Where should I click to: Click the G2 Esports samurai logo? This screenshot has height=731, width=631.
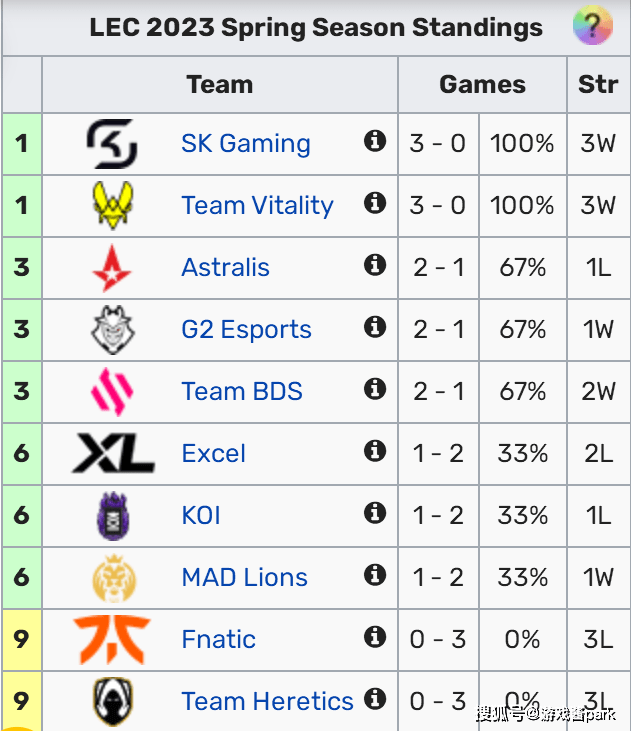click(111, 330)
